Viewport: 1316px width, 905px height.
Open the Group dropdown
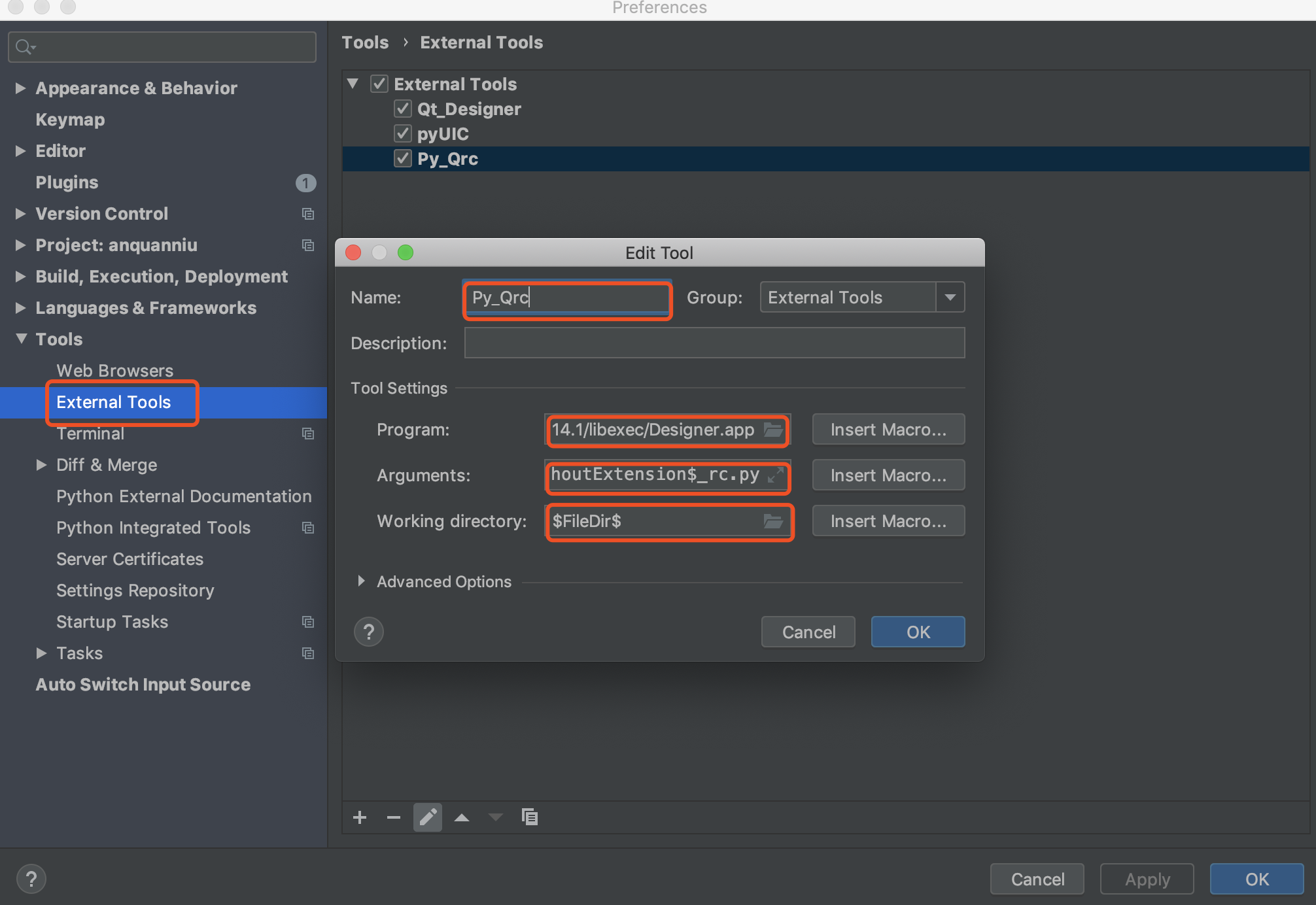point(950,297)
